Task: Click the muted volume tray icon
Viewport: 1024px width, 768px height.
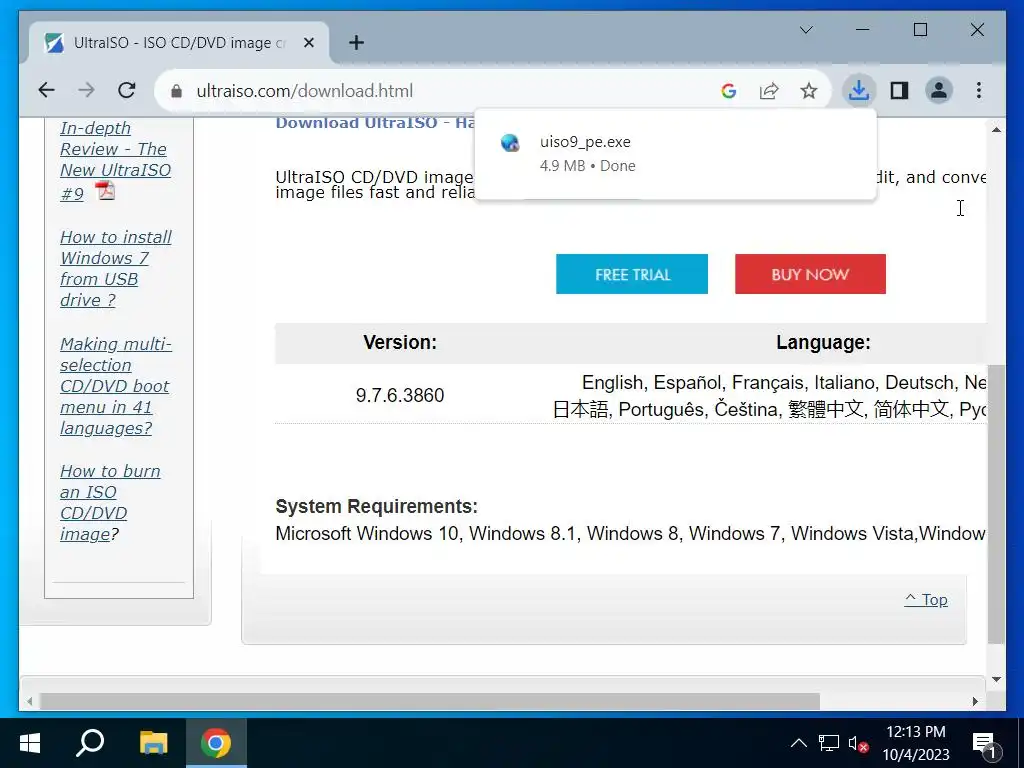Action: [858, 743]
